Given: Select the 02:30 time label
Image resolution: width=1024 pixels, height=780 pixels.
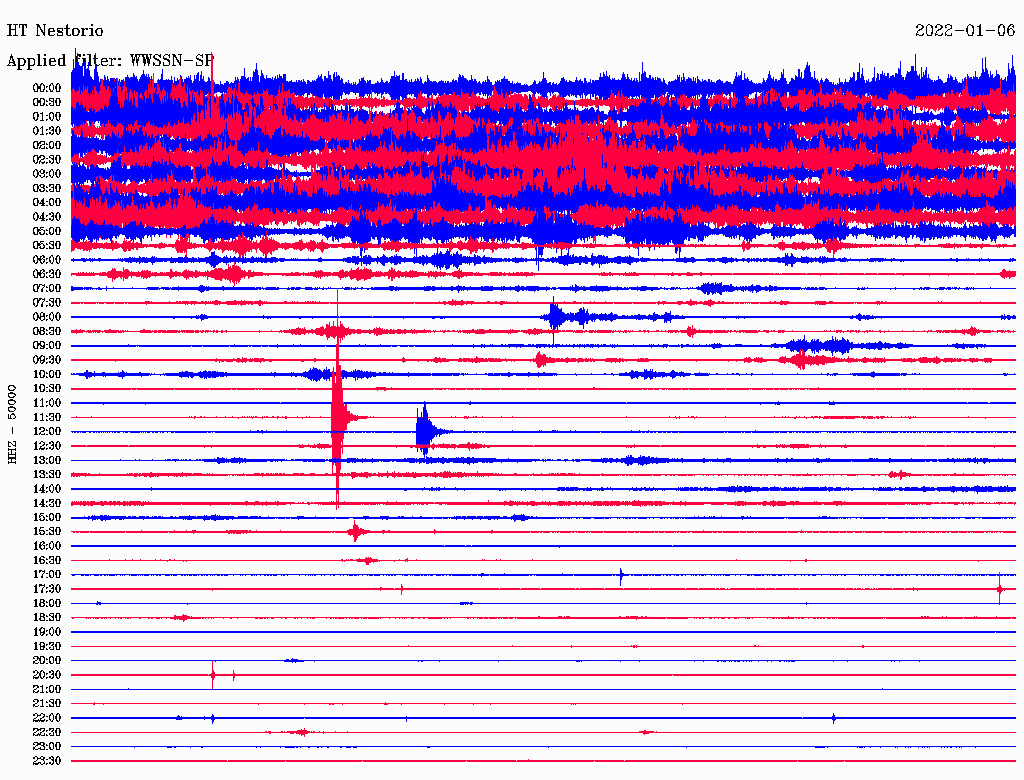Looking at the screenshot, I should [47, 159].
